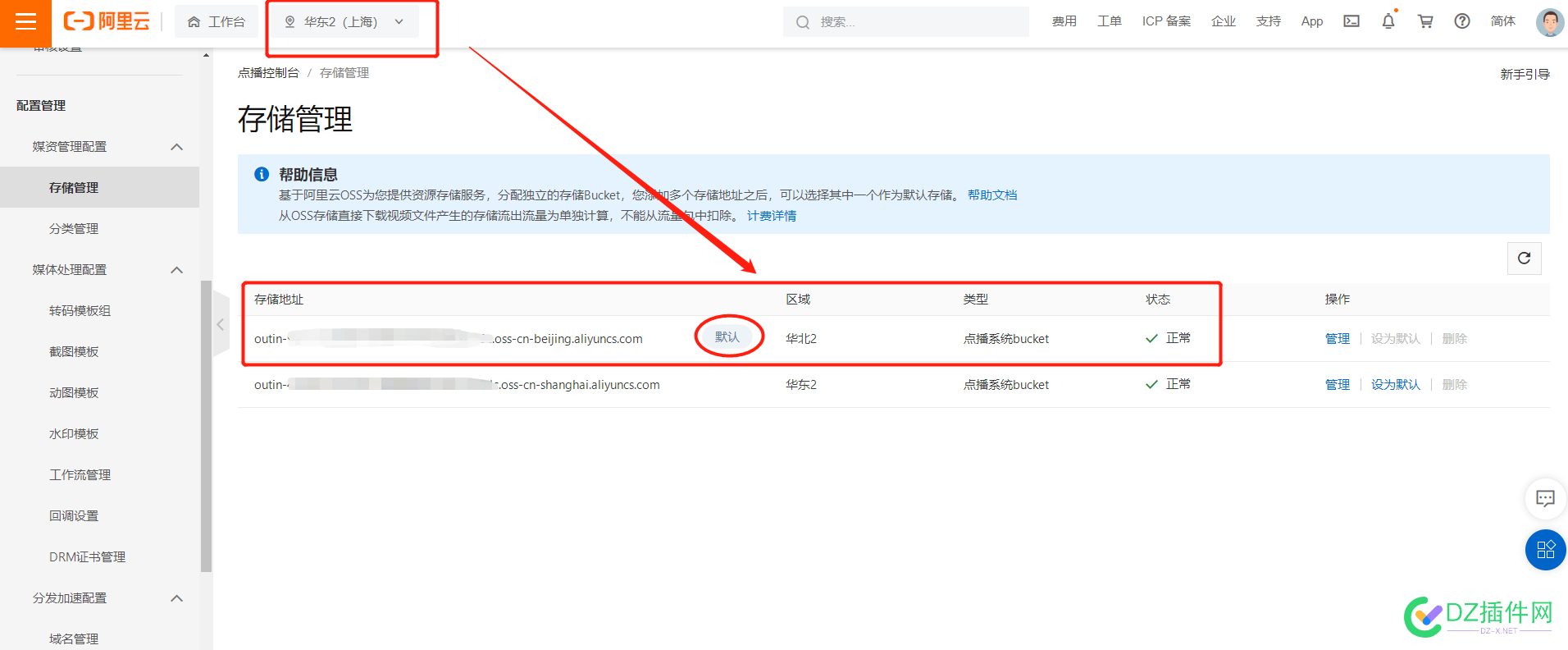Viewport: 1568px width, 650px height.
Task: Click 设为默认 in the beijing bucket row
Action: click(1396, 338)
